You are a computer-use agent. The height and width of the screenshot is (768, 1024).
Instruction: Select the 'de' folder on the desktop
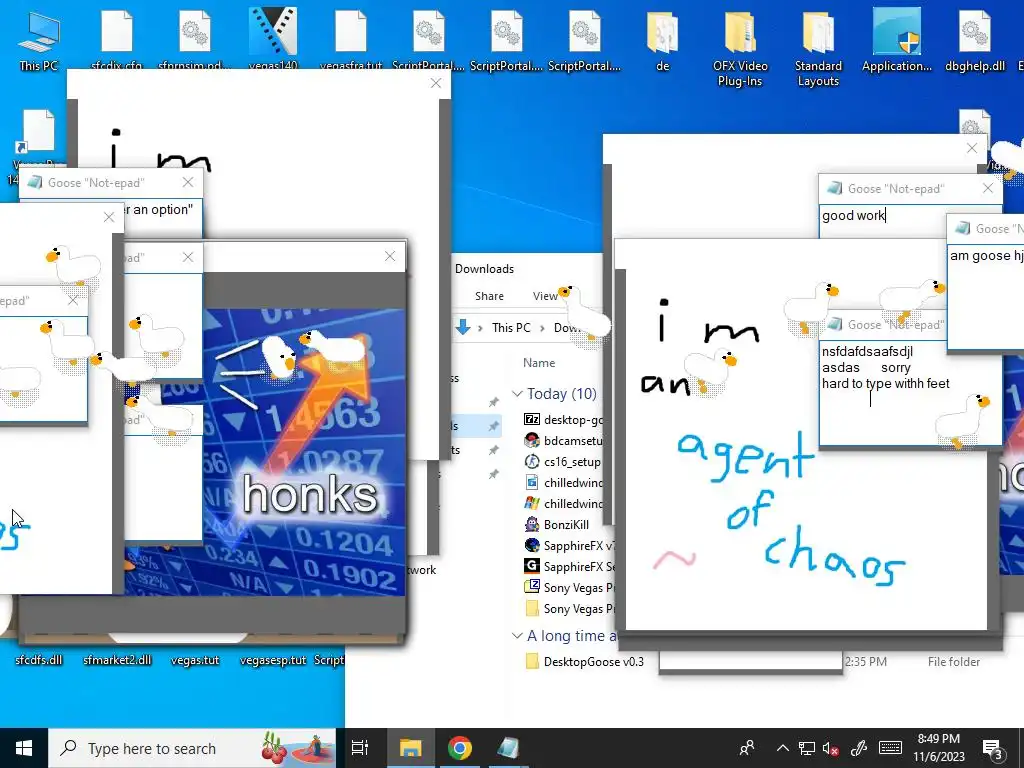662,39
